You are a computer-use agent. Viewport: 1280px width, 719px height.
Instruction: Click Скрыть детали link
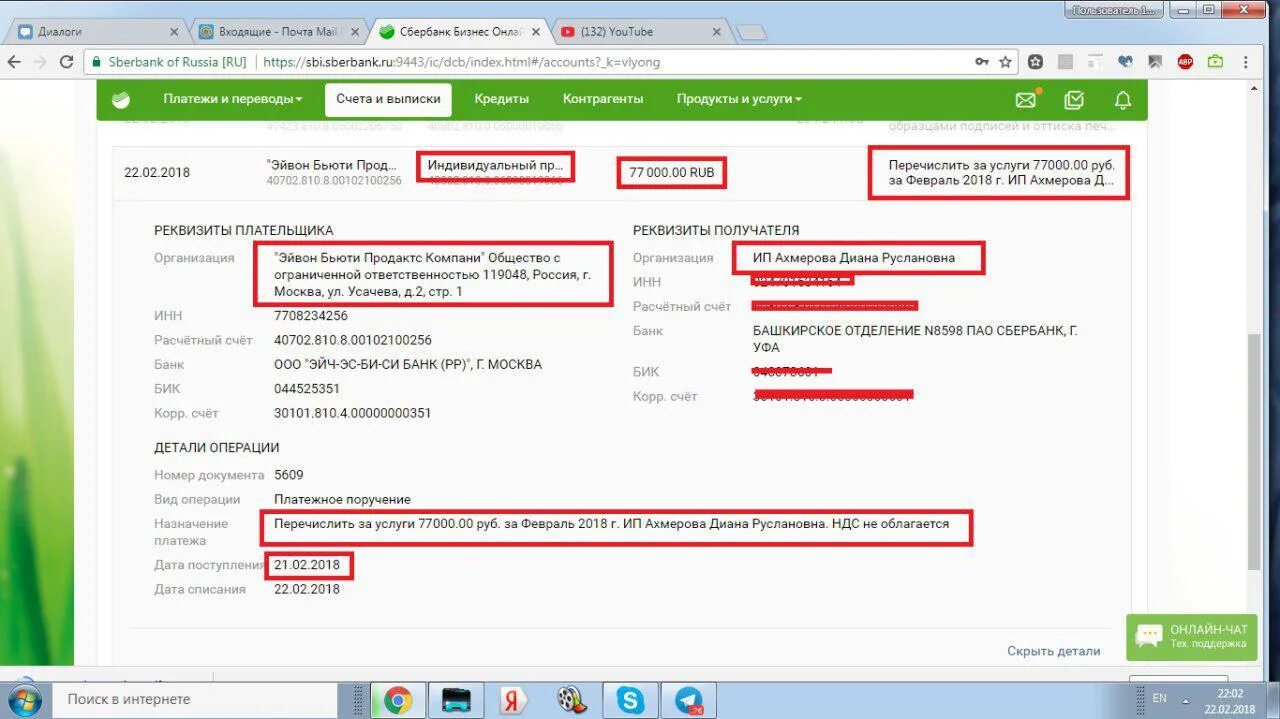pos(1053,651)
